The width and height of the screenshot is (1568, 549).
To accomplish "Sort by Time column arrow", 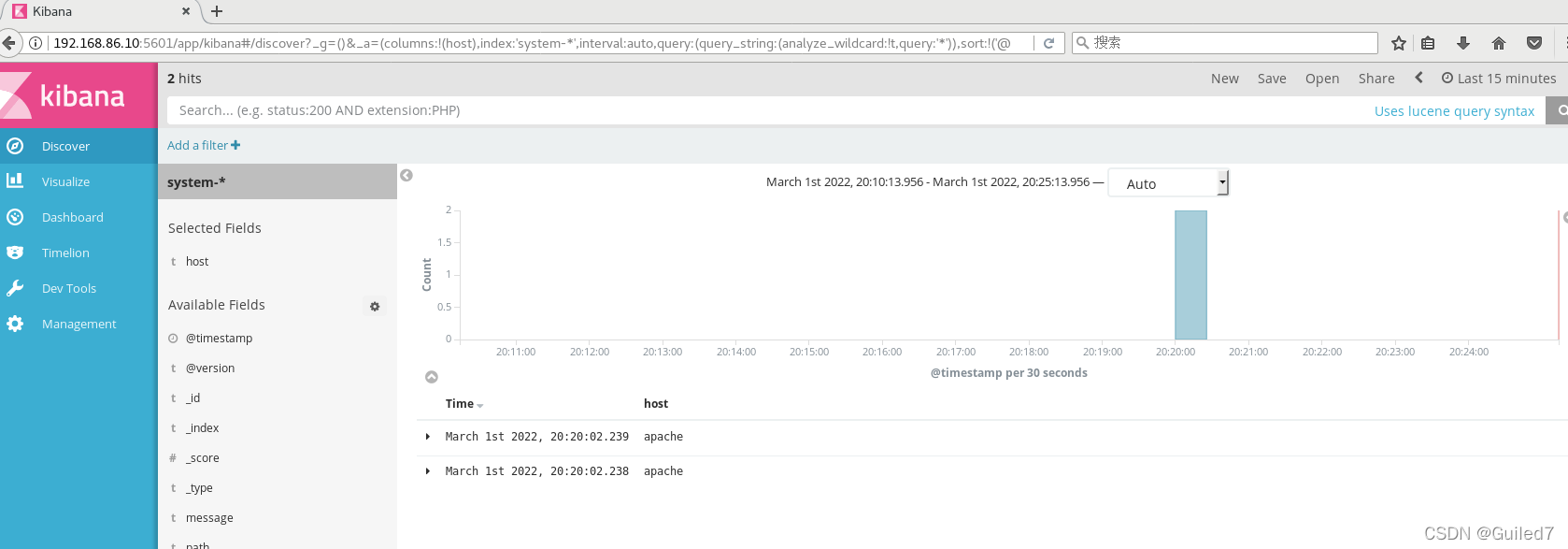I will coord(480,405).
